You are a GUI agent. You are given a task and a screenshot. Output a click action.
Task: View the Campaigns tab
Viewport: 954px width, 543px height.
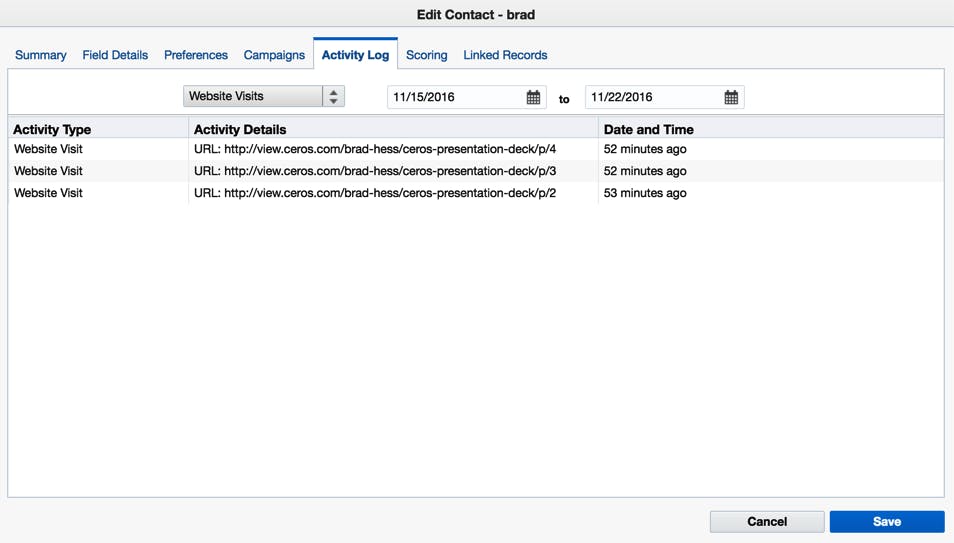(274, 55)
